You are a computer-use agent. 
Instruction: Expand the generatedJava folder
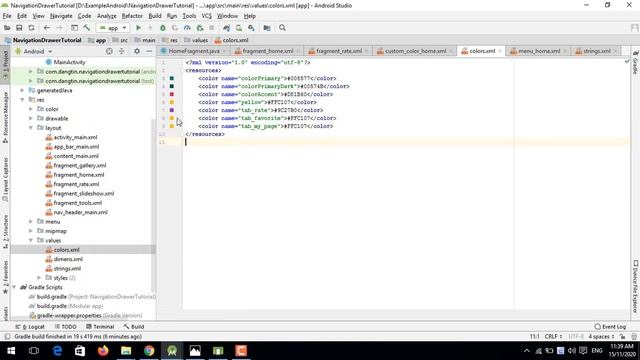coord(22,90)
